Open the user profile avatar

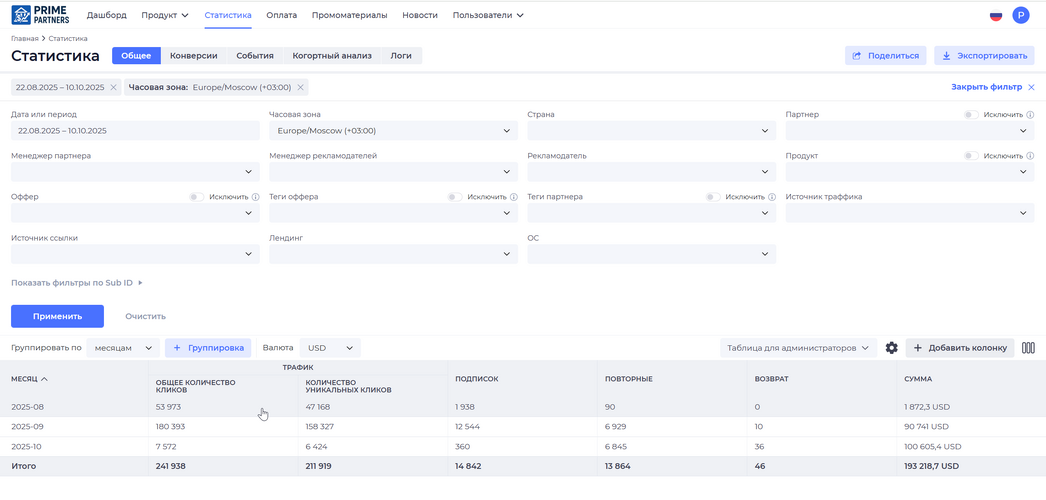click(1020, 15)
